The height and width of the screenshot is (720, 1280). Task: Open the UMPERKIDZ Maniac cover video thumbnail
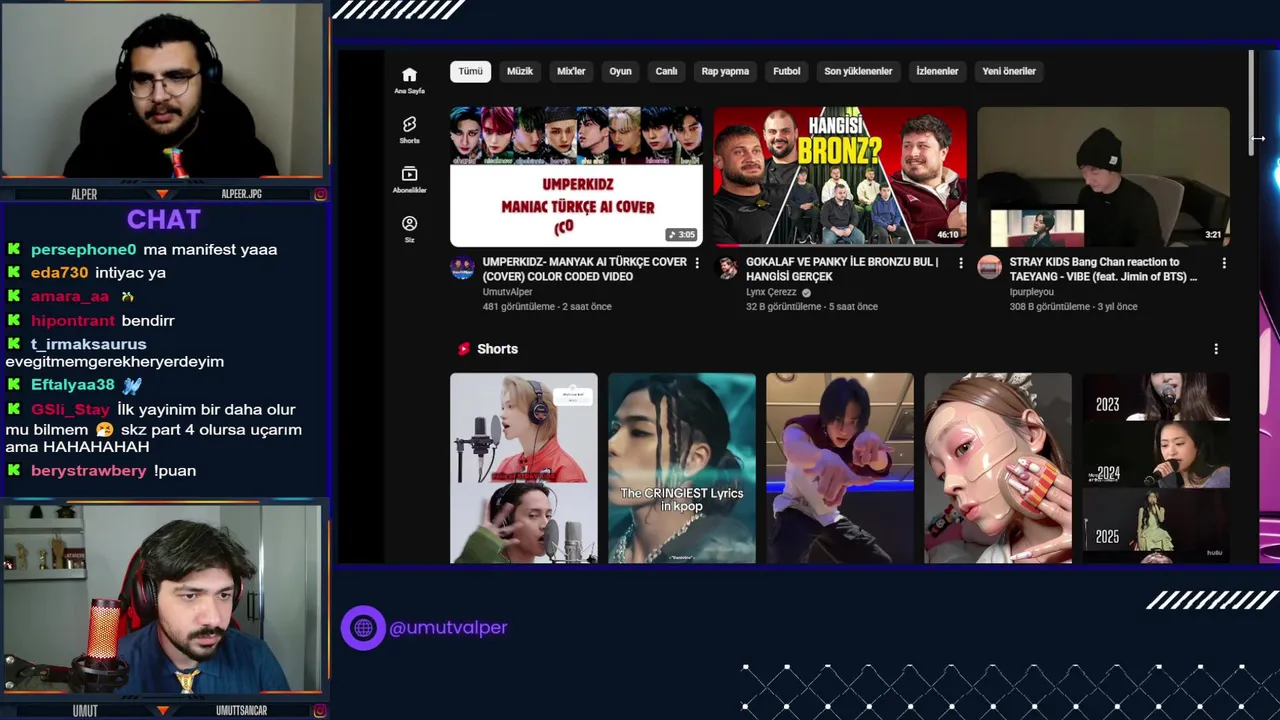[576, 176]
